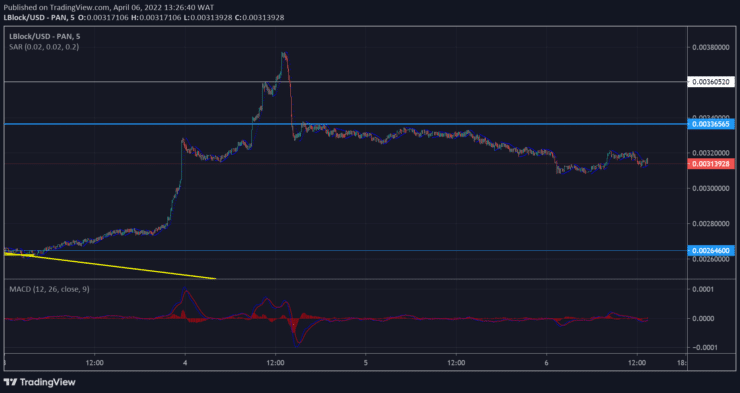Viewport: 740px width, 393px height.
Task: Click the thin blue horizontal line at 0.00264600
Action: click(x=345, y=251)
